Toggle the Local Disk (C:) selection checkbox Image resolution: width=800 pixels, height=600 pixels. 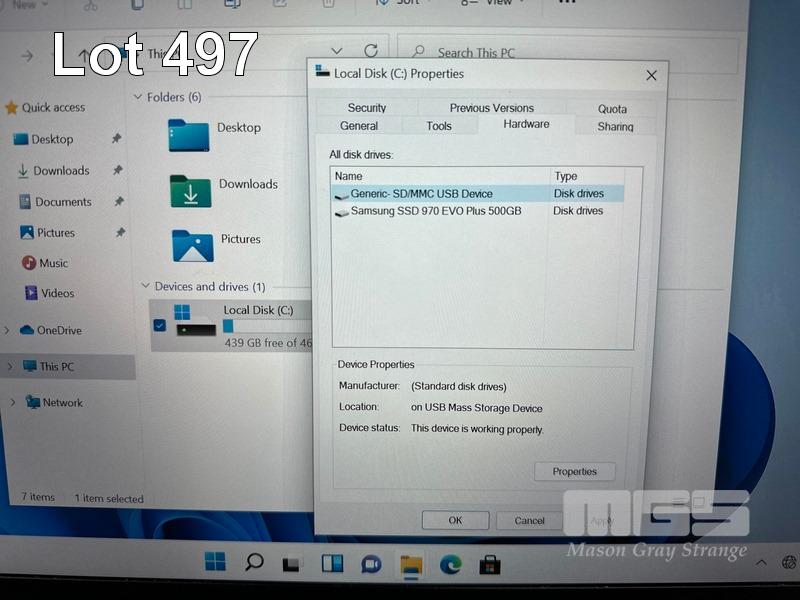pyautogui.click(x=160, y=325)
